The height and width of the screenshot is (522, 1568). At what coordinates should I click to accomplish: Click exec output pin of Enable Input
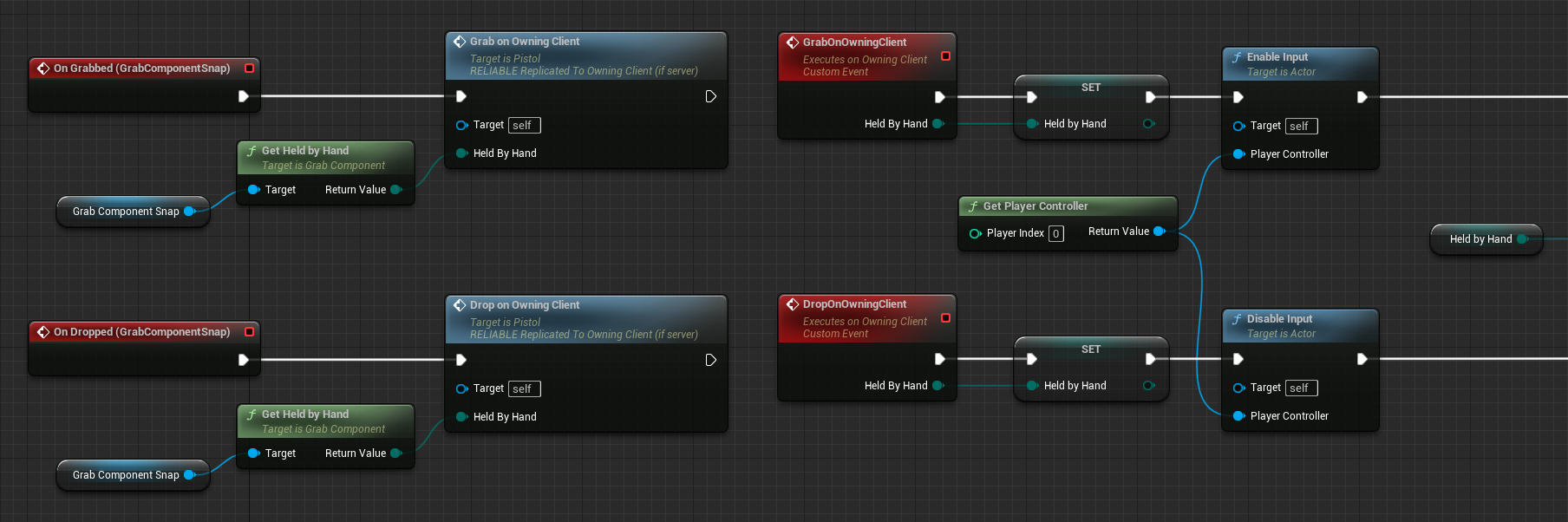tap(1362, 97)
